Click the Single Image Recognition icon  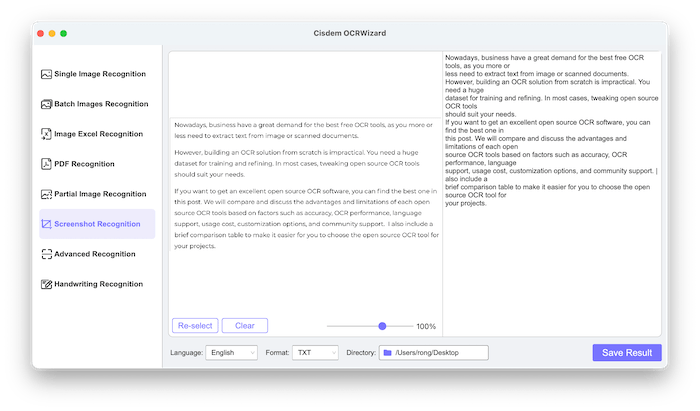pos(46,74)
